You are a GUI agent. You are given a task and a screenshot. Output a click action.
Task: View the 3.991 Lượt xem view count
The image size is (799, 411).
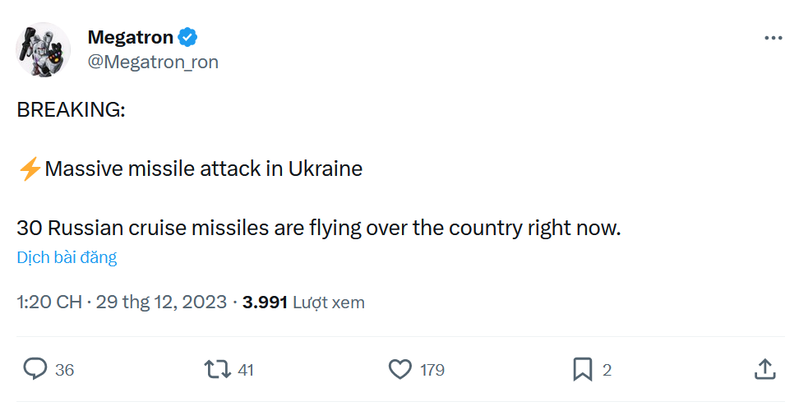[x=304, y=301]
